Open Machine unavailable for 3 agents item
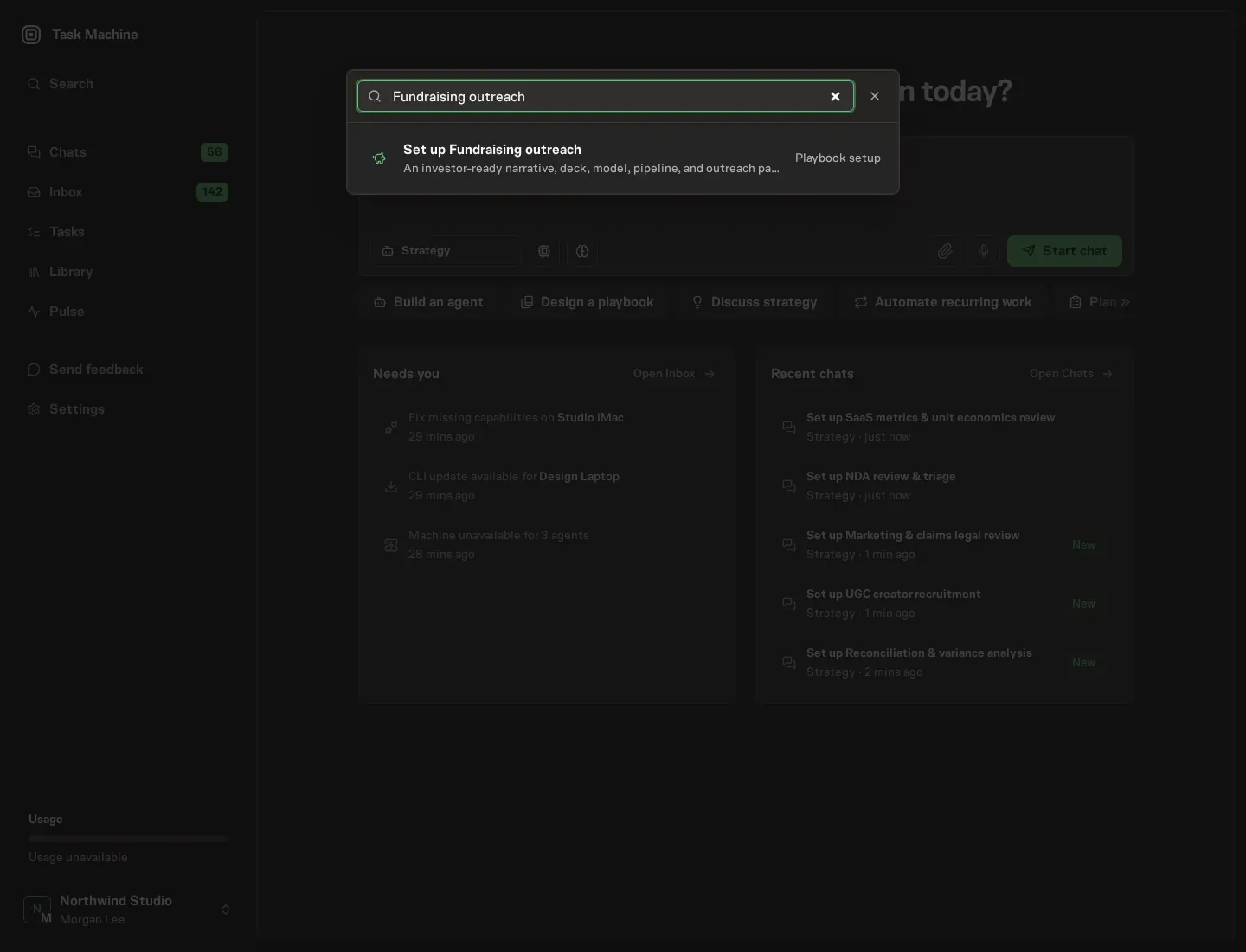 547,544
